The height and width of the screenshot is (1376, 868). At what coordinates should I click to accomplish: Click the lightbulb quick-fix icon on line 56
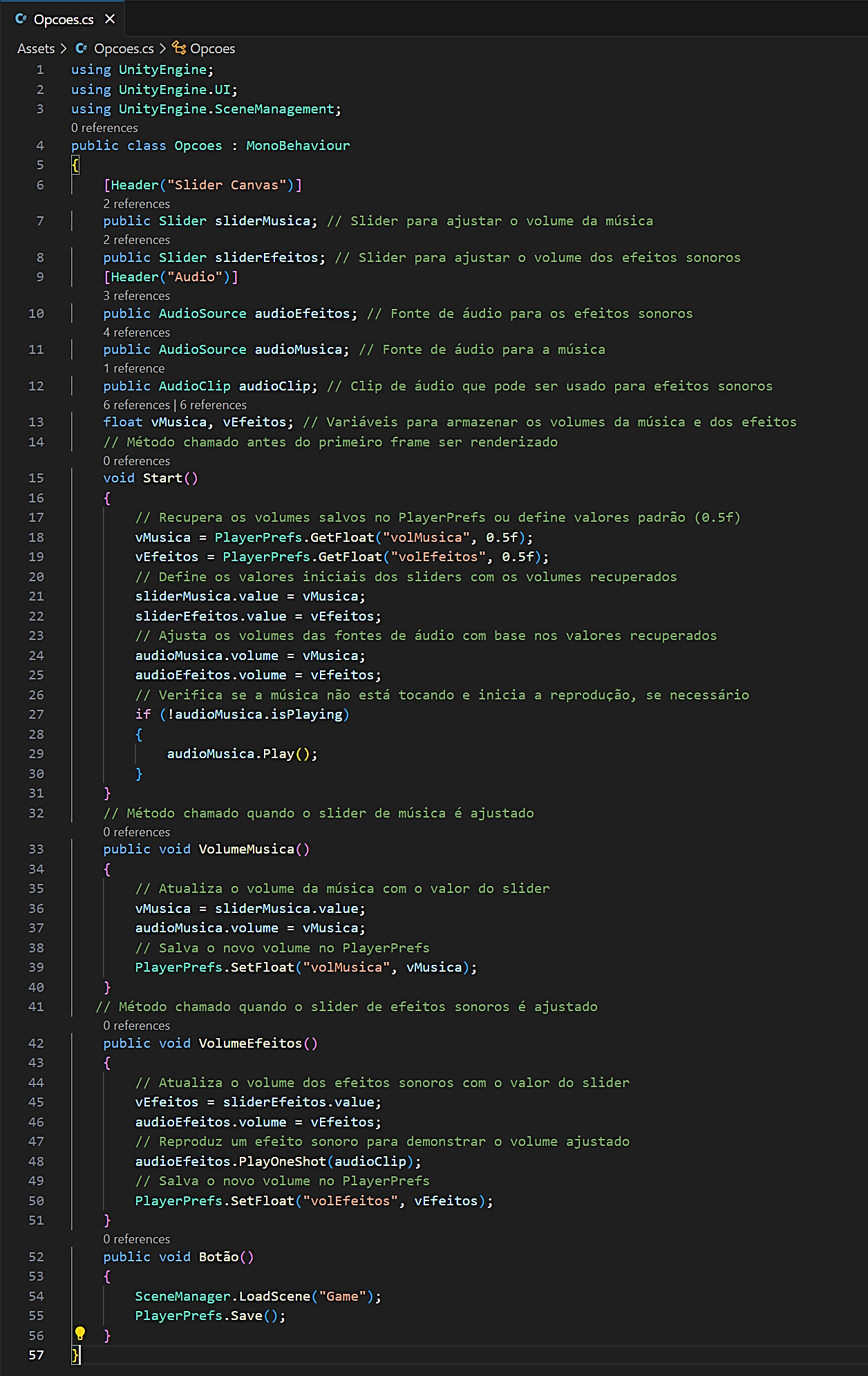click(80, 1333)
